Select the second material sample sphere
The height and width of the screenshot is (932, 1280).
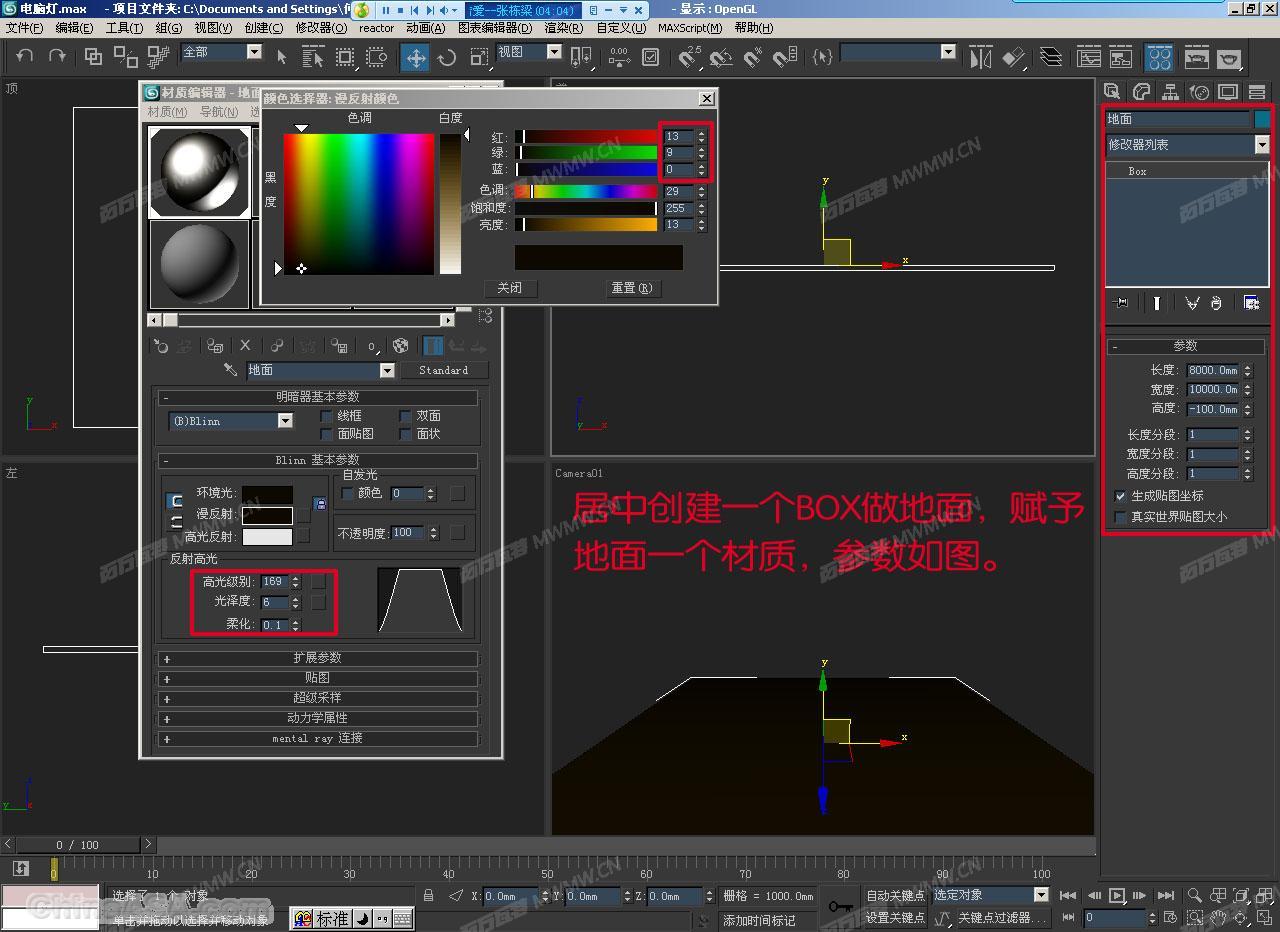(199, 263)
